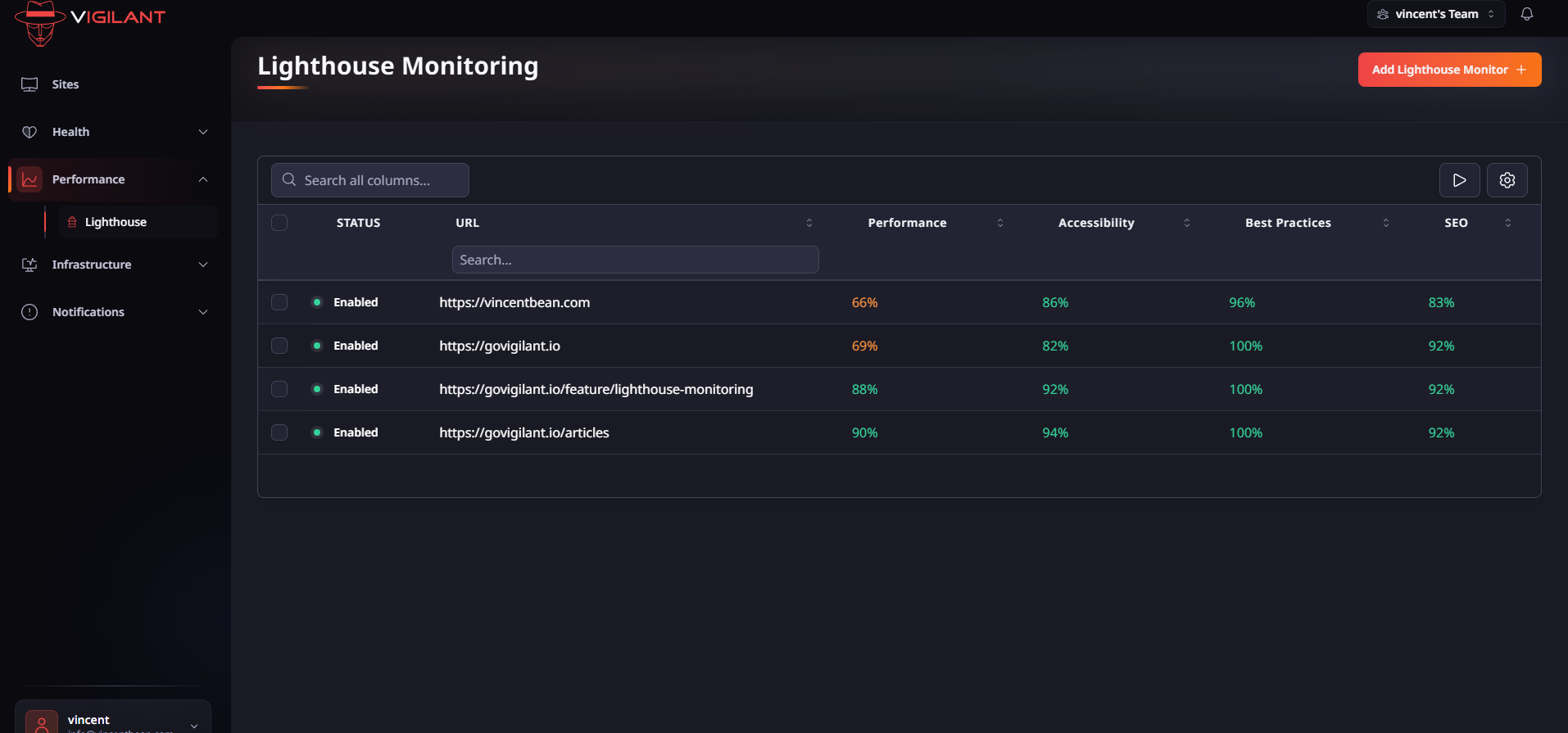Click the Vigilant logo icon
Screen dimensions: 1568x733
39,22
